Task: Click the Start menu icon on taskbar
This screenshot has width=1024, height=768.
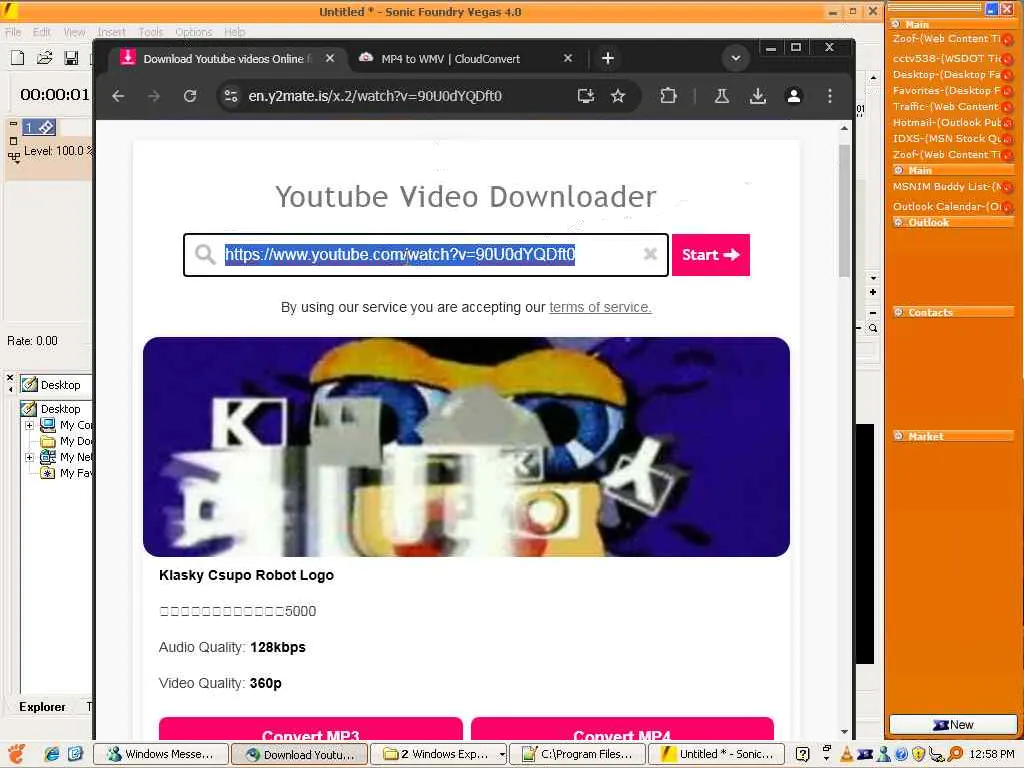Action: [16, 754]
